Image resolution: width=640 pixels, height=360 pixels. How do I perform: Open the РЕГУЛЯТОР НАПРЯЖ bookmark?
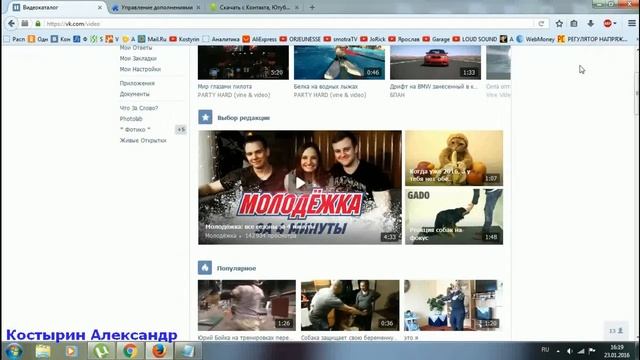(x=593, y=39)
